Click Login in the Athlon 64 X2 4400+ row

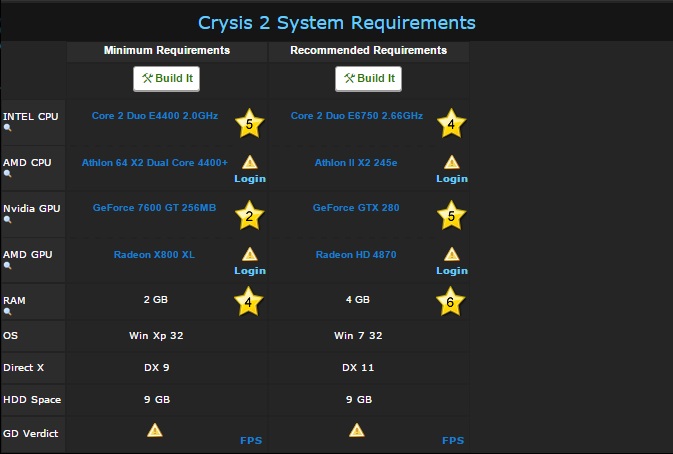(250, 179)
